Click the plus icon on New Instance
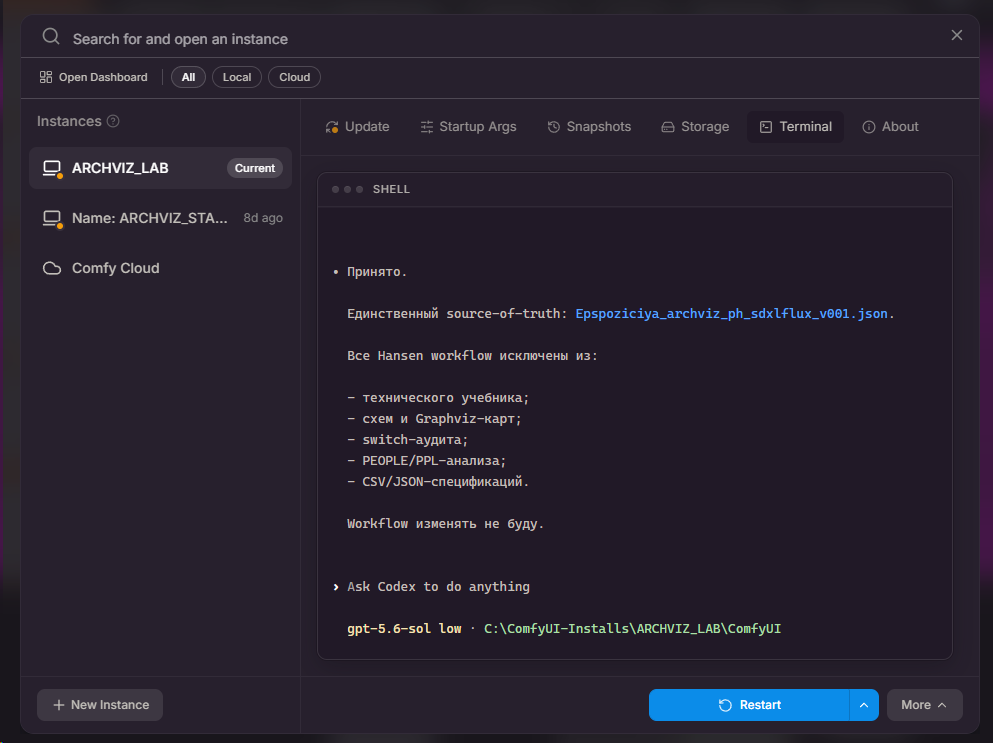993x743 pixels. tap(59, 705)
